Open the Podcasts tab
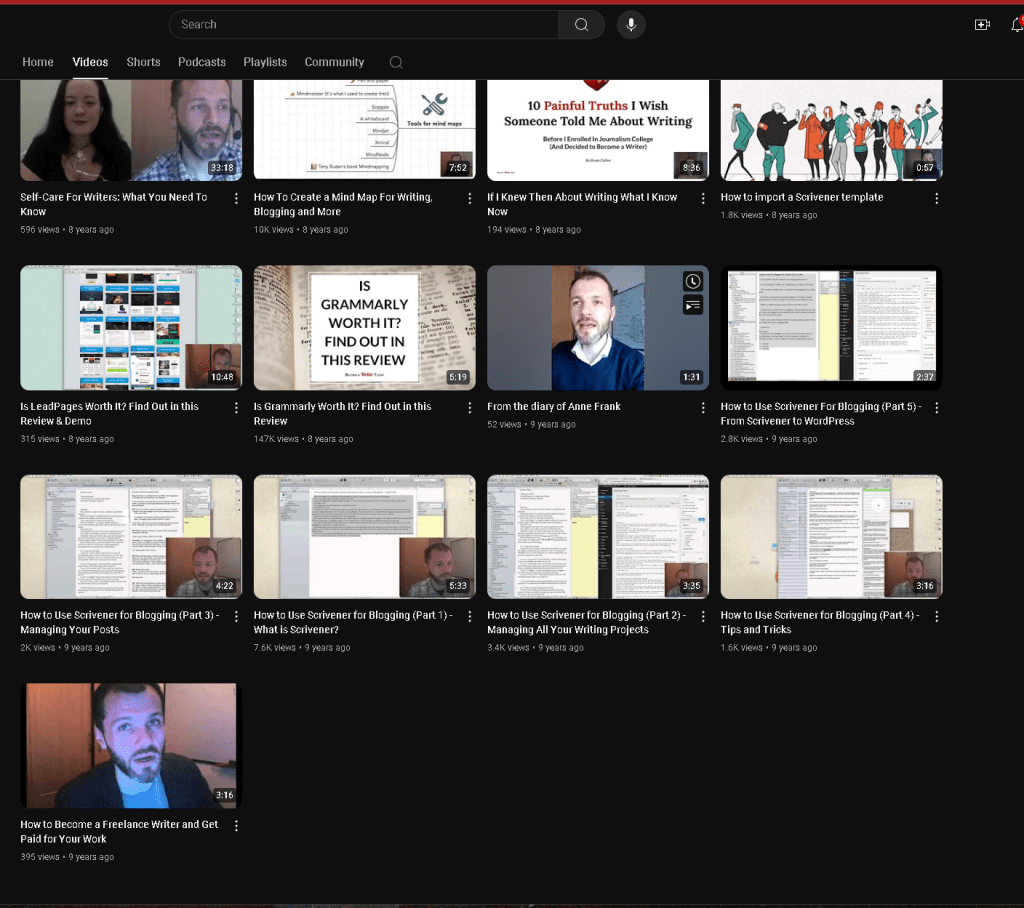This screenshot has height=908, width=1024. 202,62
